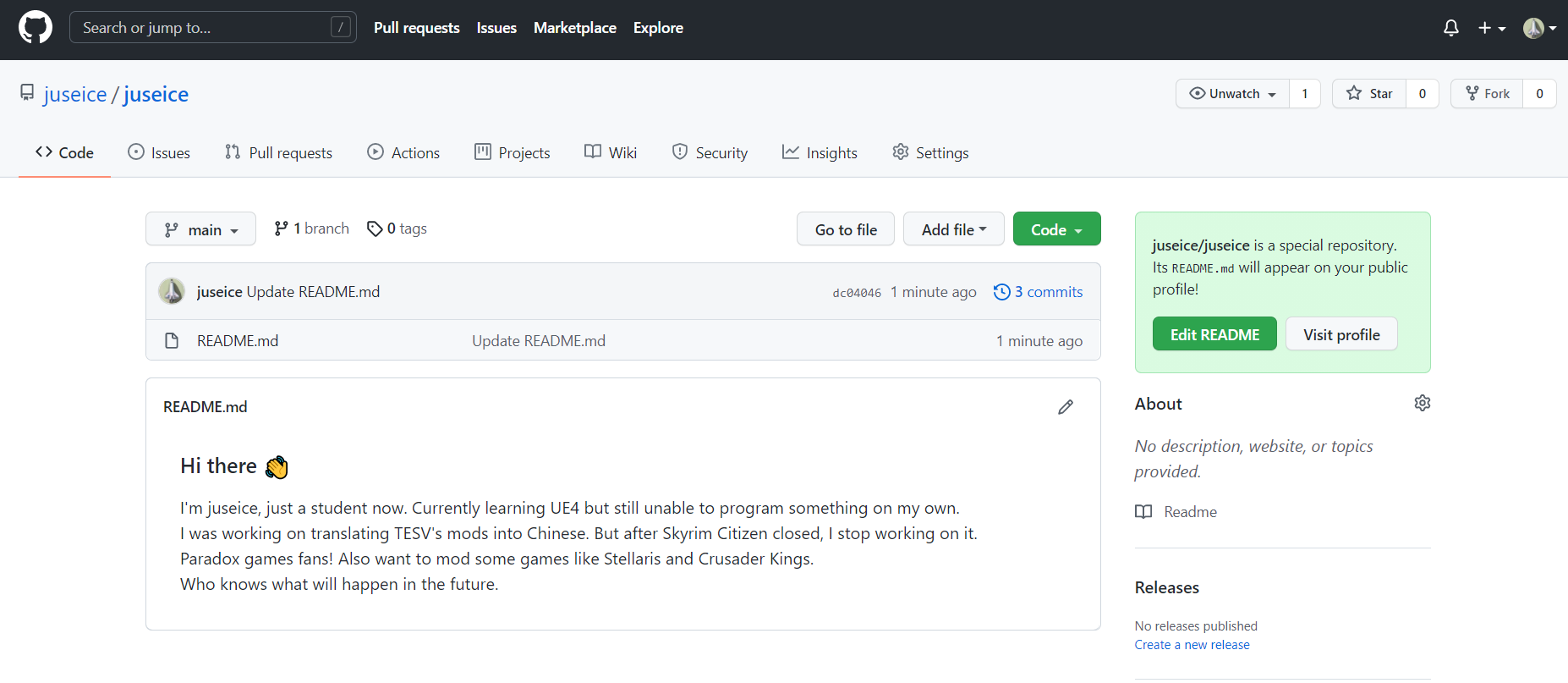View the 0 tags link
The height and width of the screenshot is (683, 1568).
click(397, 229)
